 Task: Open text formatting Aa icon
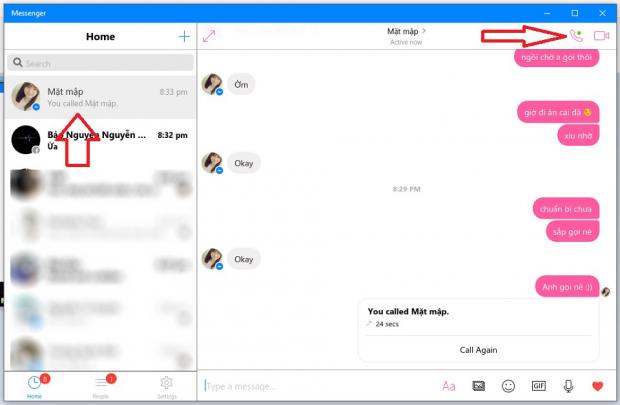pos(449,385)
